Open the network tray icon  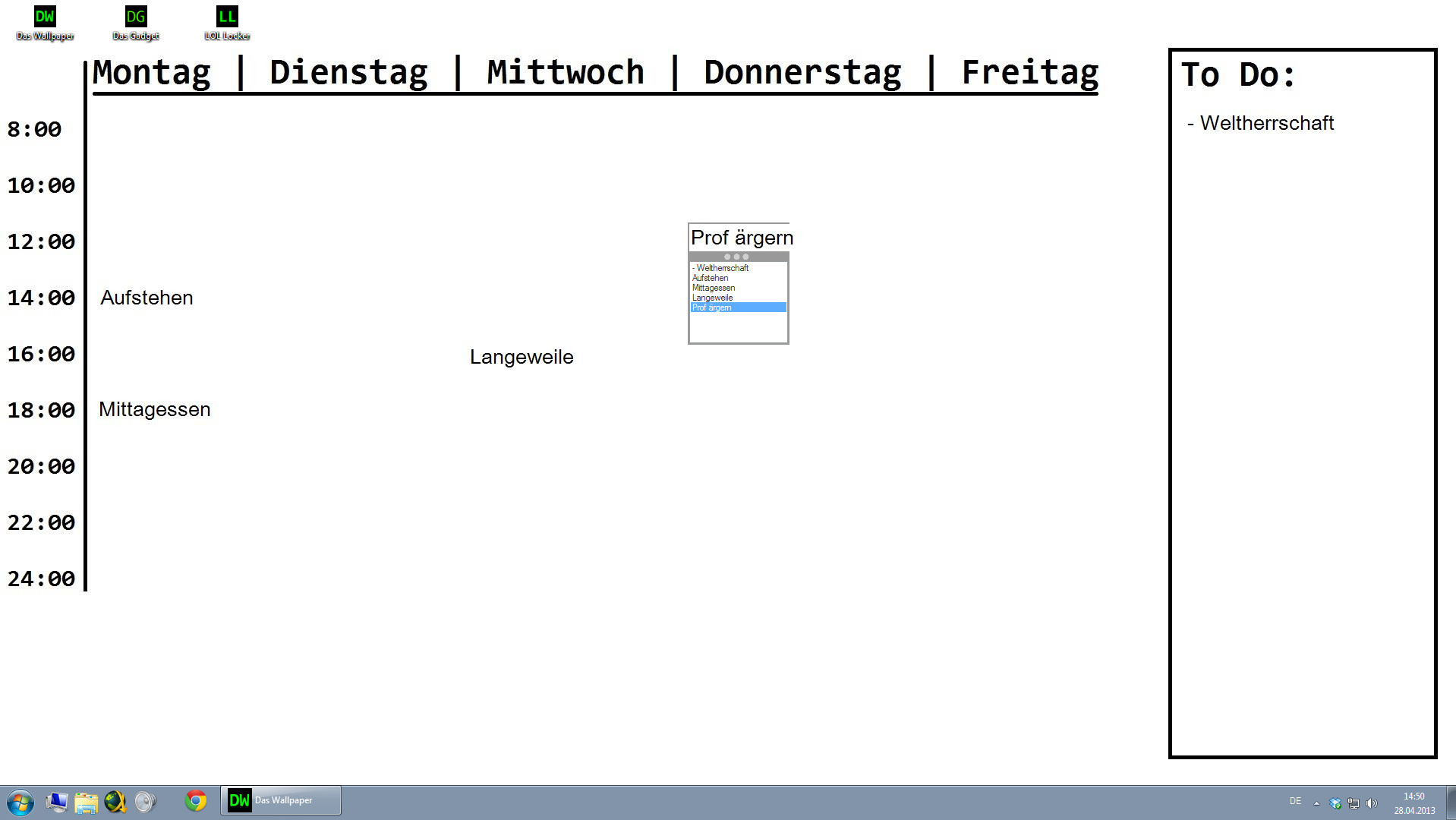[x=1354, y=803]
